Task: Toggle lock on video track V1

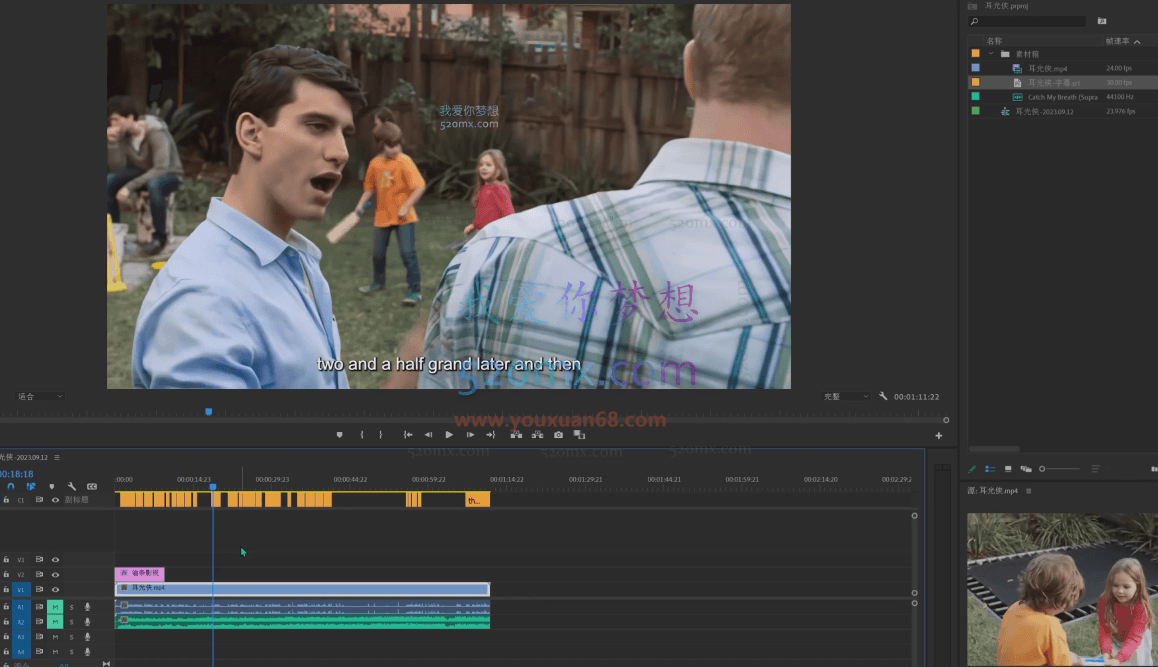Action: tap(6, 589)
